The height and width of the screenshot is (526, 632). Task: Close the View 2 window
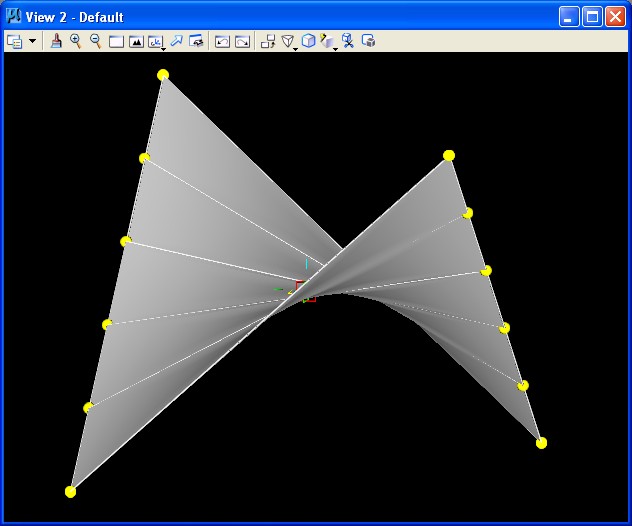click(615, 17)
